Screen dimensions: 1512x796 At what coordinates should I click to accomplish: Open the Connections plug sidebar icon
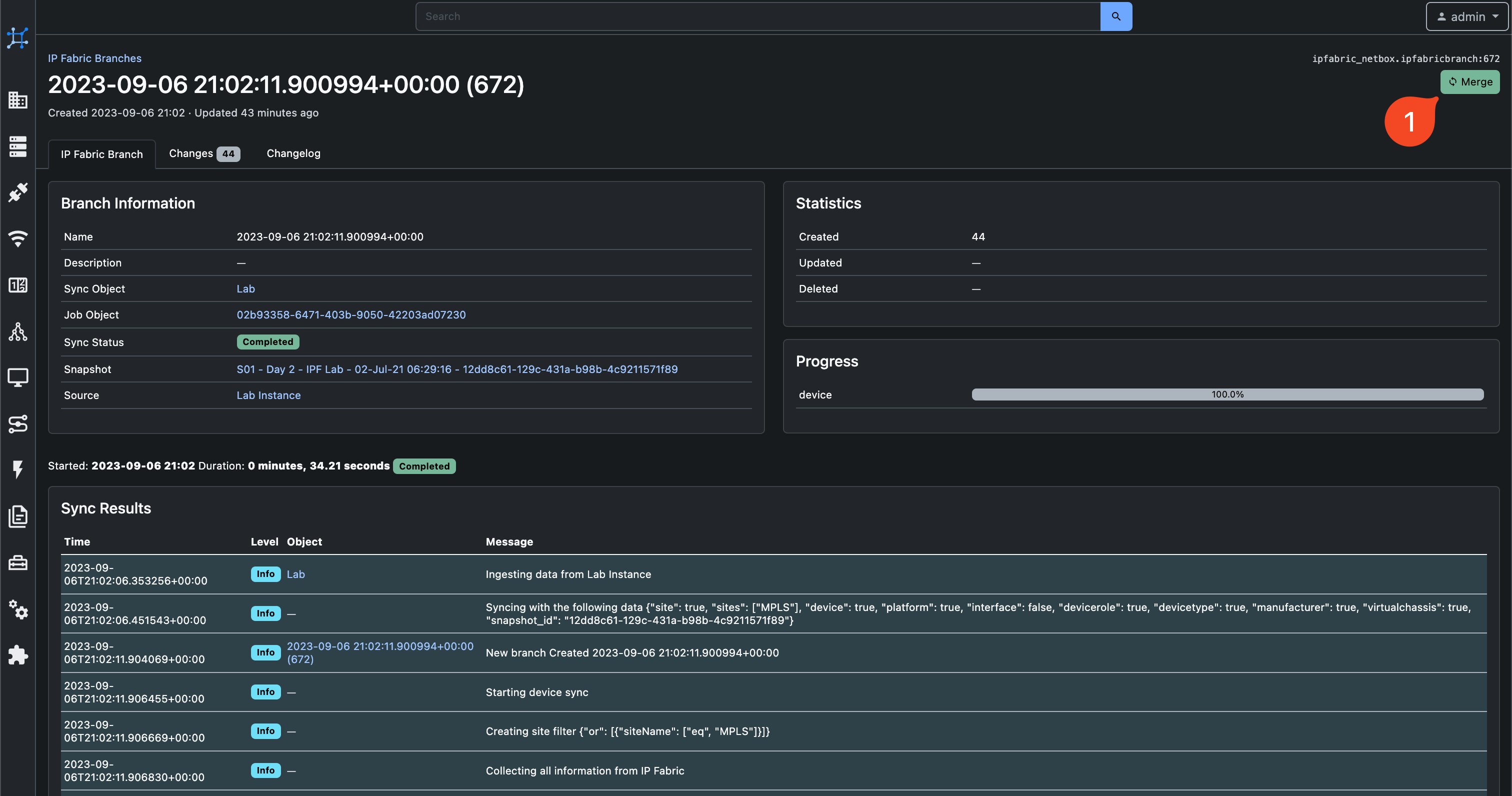(17, 192)
